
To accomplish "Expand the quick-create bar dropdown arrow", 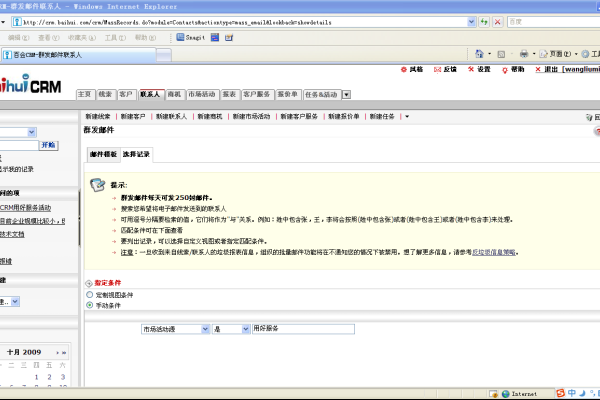I will [x=407, y=116].
